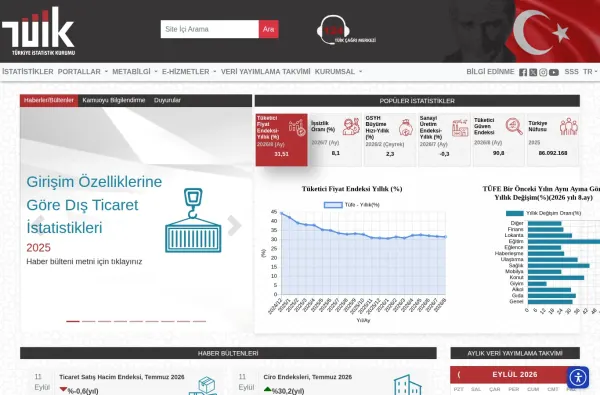Open the accessibility widget icon

point(578,377)
